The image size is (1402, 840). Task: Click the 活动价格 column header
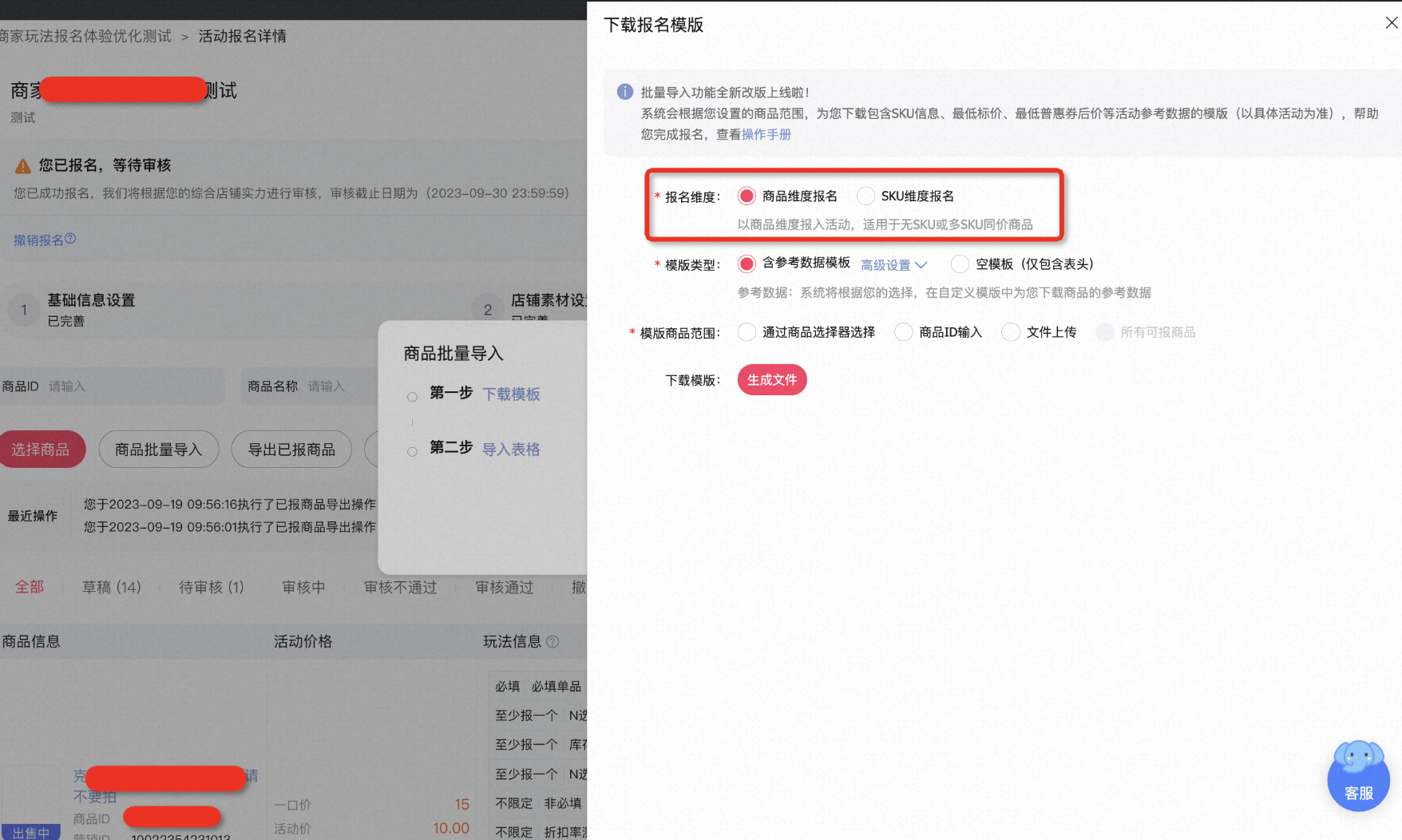click(x=303, y=641)
